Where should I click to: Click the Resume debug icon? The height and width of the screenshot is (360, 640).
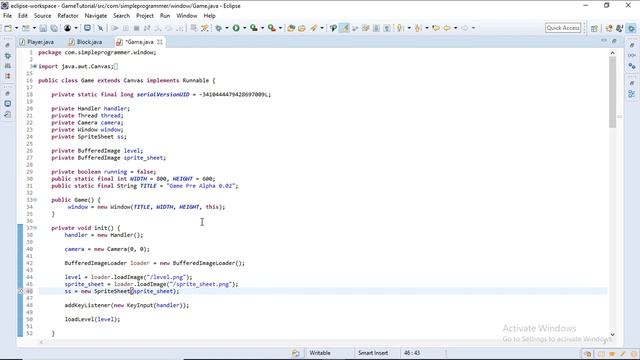click(x=115, y=28)
